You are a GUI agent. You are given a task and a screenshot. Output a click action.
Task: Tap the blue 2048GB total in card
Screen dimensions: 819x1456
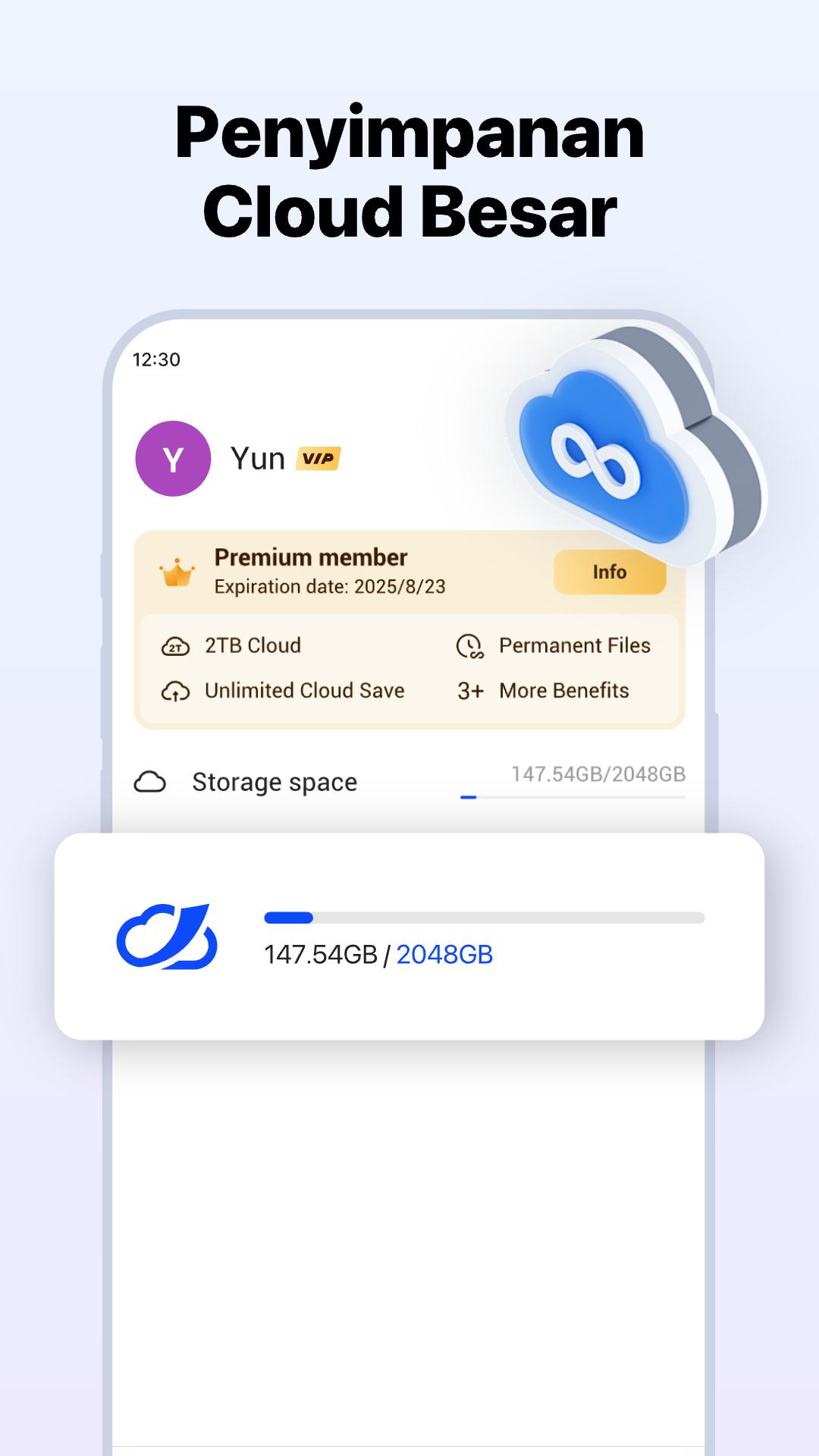click(x=444, y=955)
